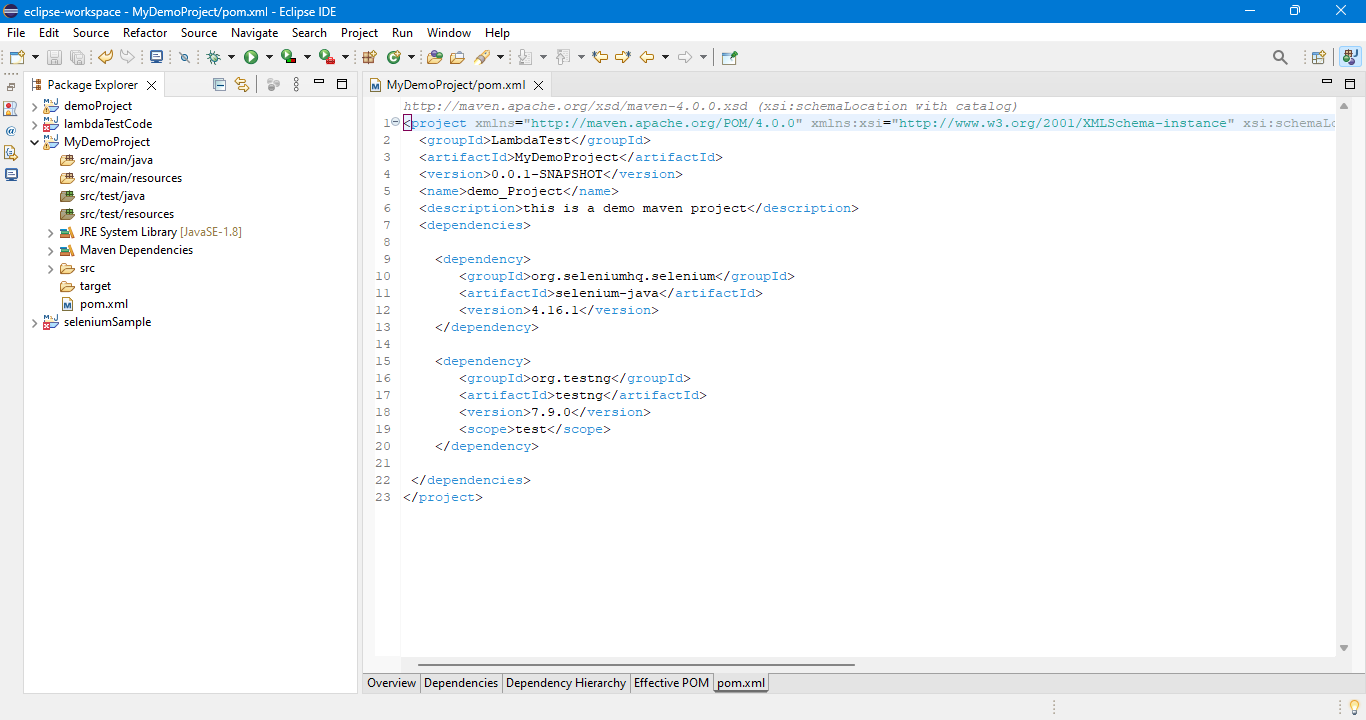Close the Package Explorer view
The image size is (1366, 720).
[151, 86]
